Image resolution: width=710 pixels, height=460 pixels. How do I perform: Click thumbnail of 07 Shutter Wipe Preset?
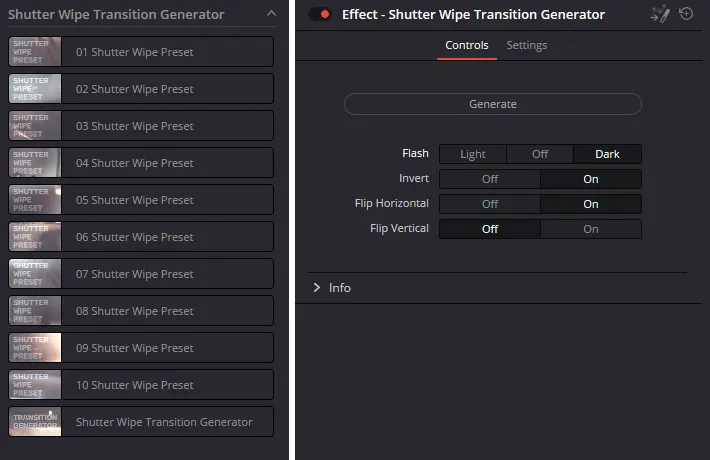tap(35, 273)
